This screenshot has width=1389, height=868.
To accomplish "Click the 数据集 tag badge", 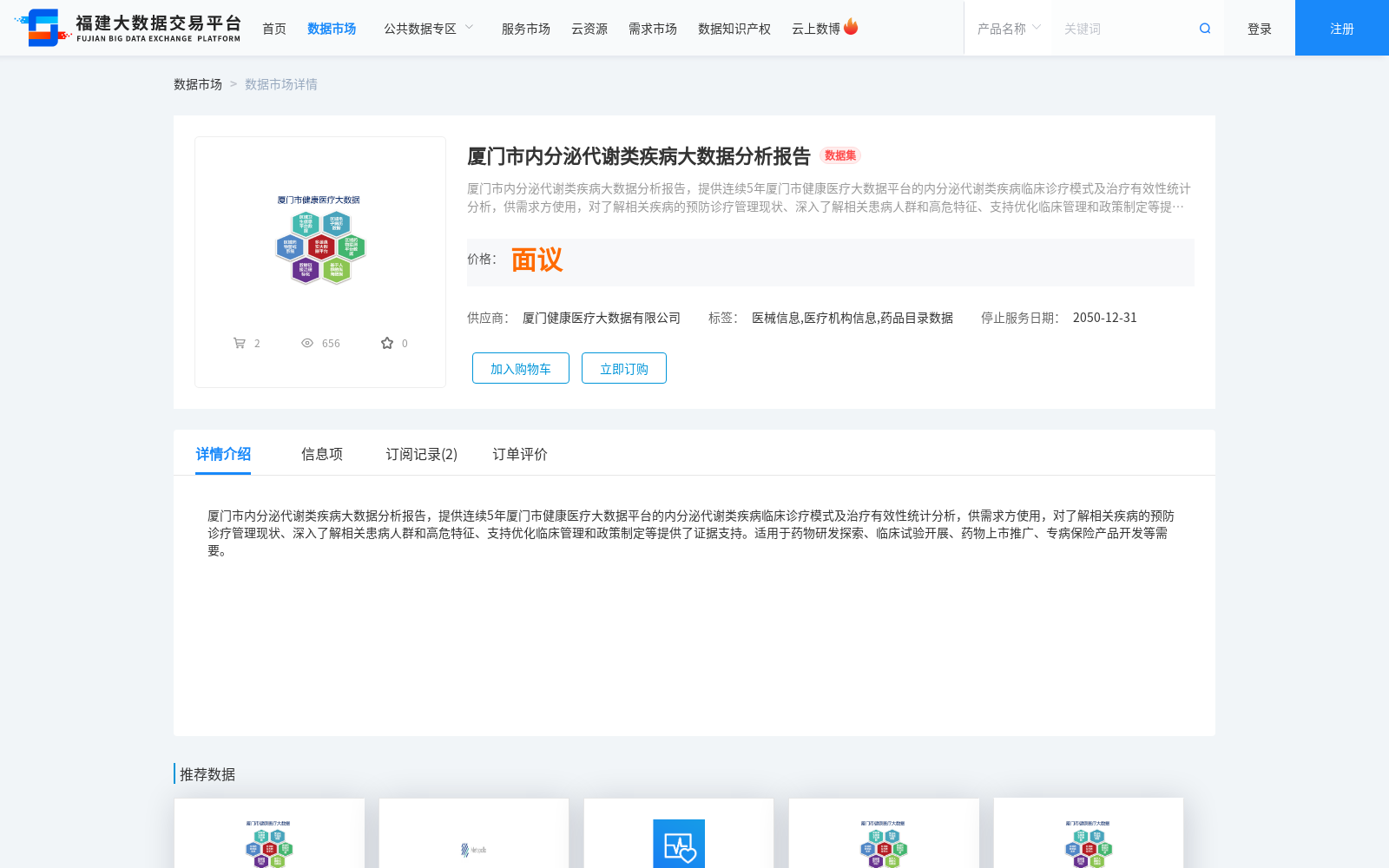I will [840, 155].
